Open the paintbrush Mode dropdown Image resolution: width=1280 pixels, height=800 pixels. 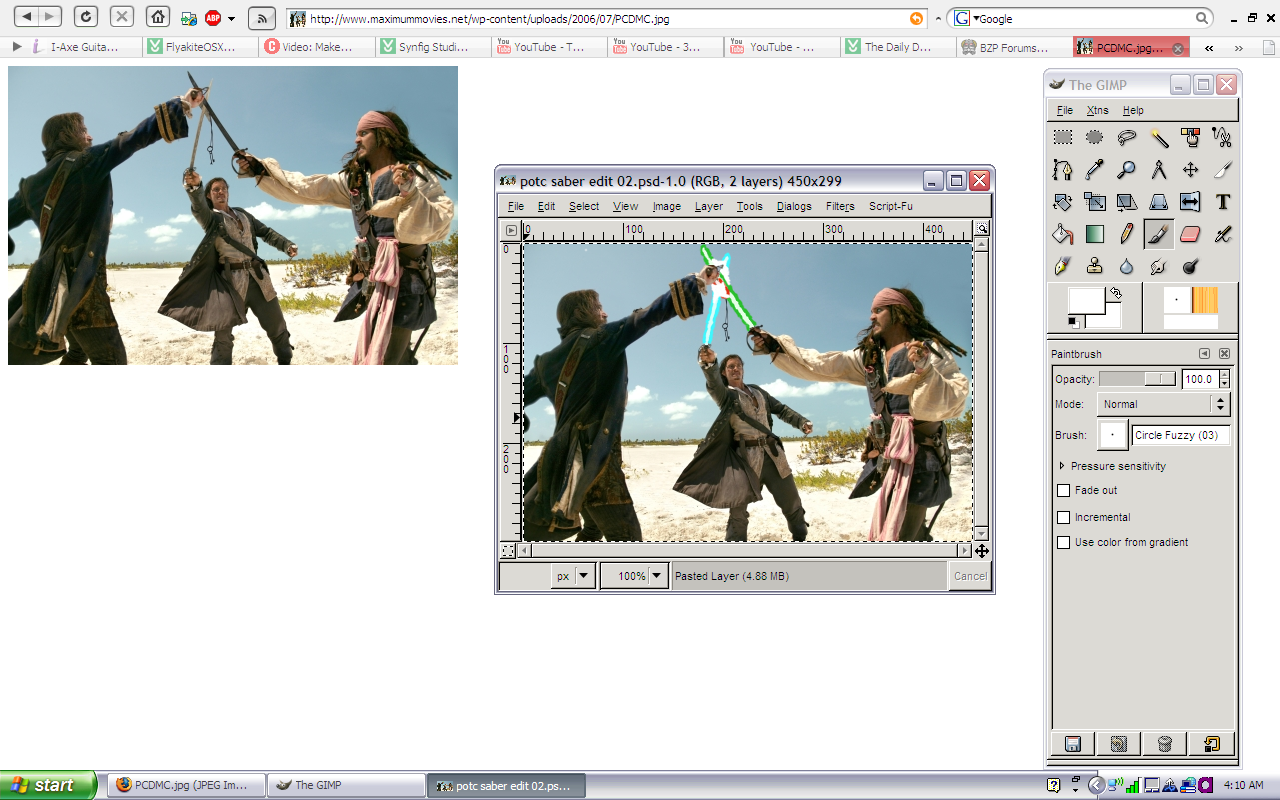1163,404
